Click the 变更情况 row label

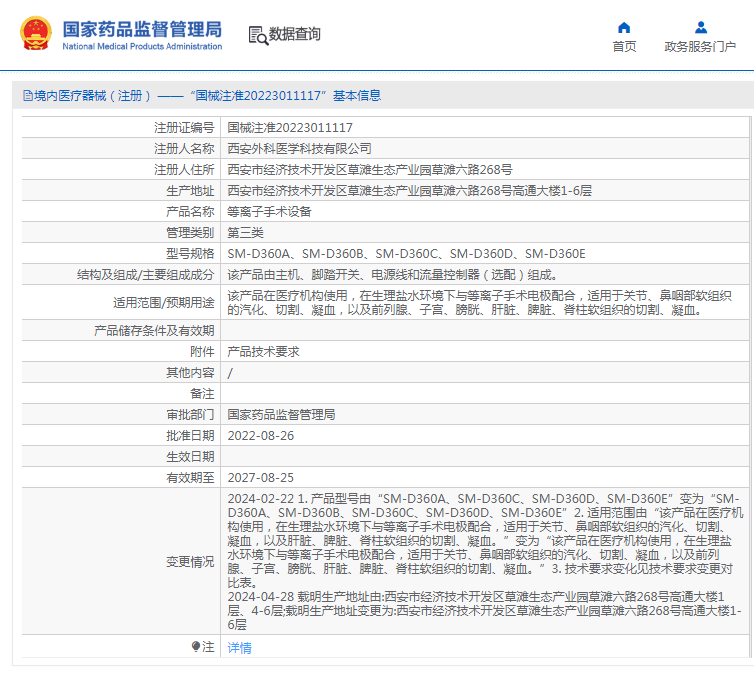(x=190, y=562)
